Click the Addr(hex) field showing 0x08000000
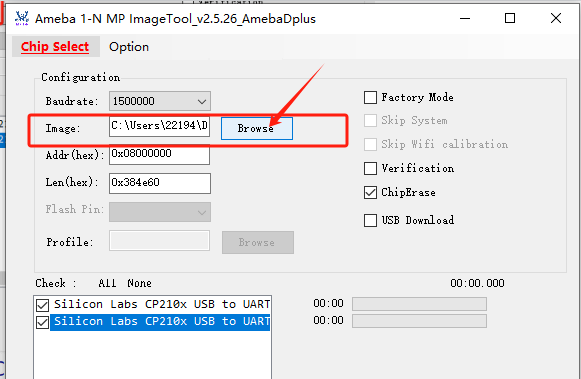Screen dimensions: 581x379 click(159, 154)
